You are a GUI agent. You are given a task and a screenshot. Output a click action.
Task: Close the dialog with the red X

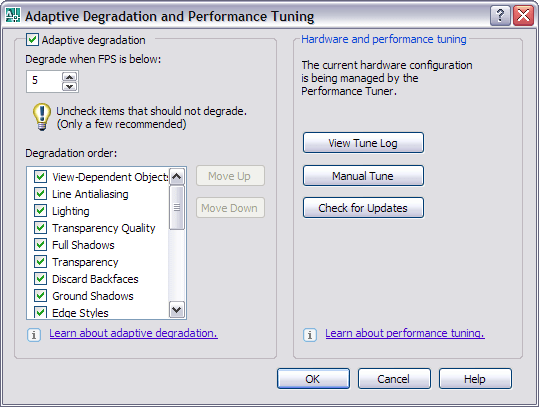tap(523, 16)
